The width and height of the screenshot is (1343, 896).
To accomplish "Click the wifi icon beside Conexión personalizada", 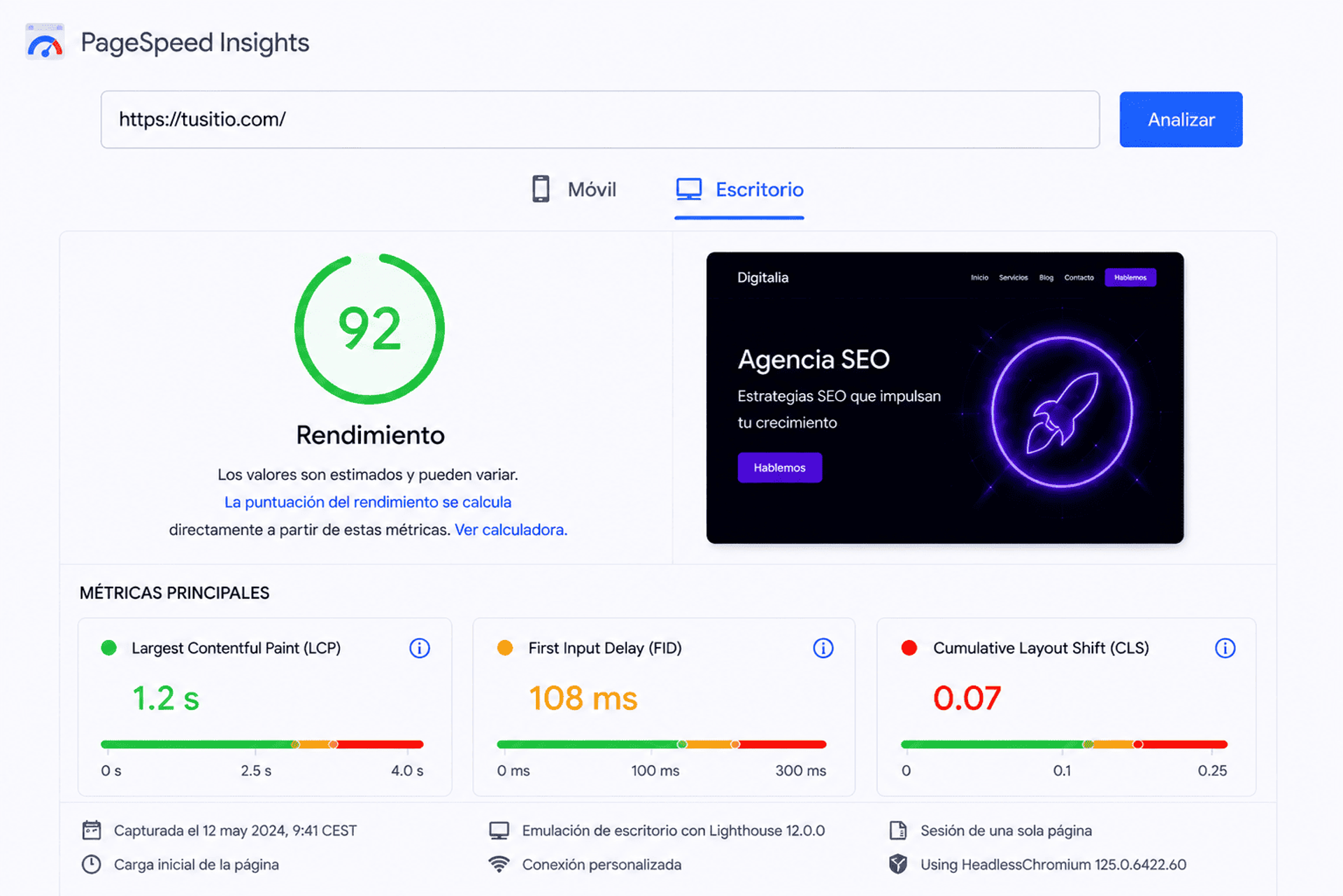I will point(499,865).
